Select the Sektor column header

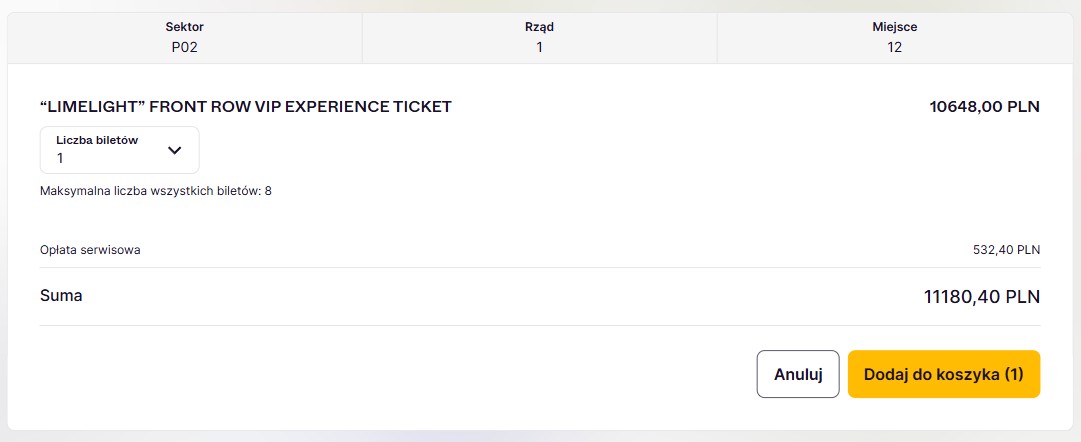(x=184, y=27)
